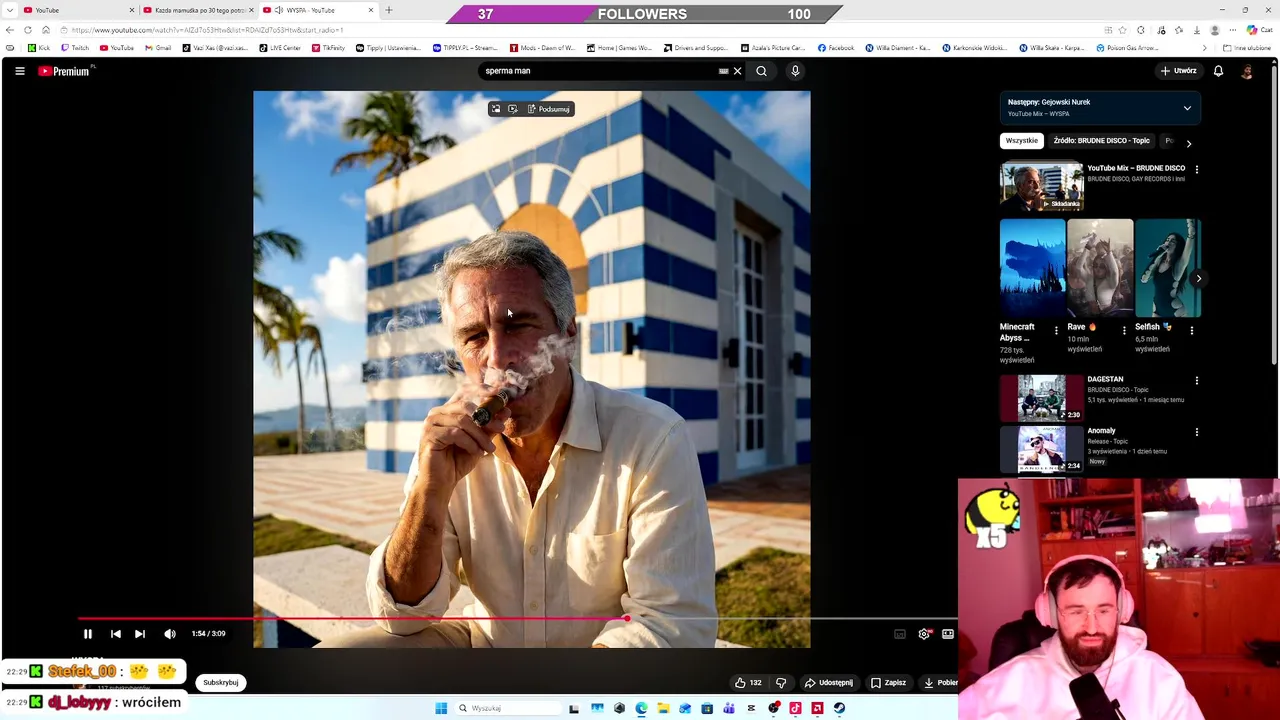Select the Wszystkie filter chip
The image size is (1280, 720).
coord(1022,141)
